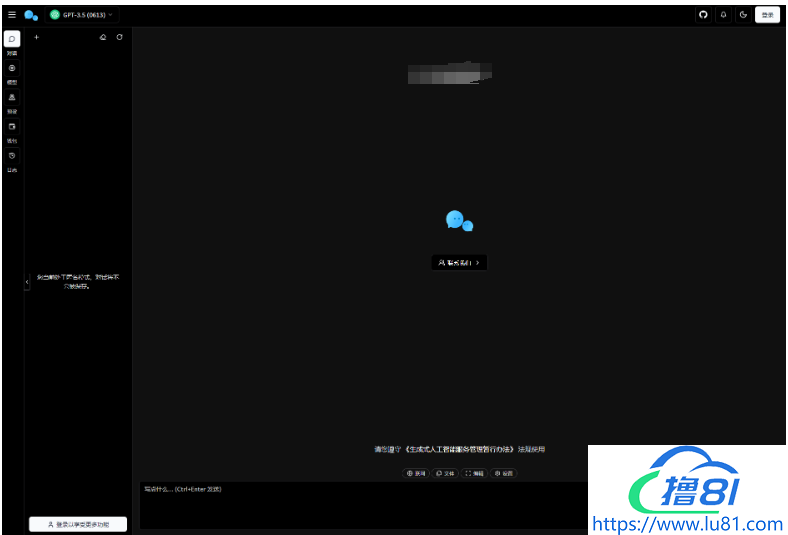Open the presets (预设) sidebar section
This screenshot has height=535, width=788.
coord(12,98)
